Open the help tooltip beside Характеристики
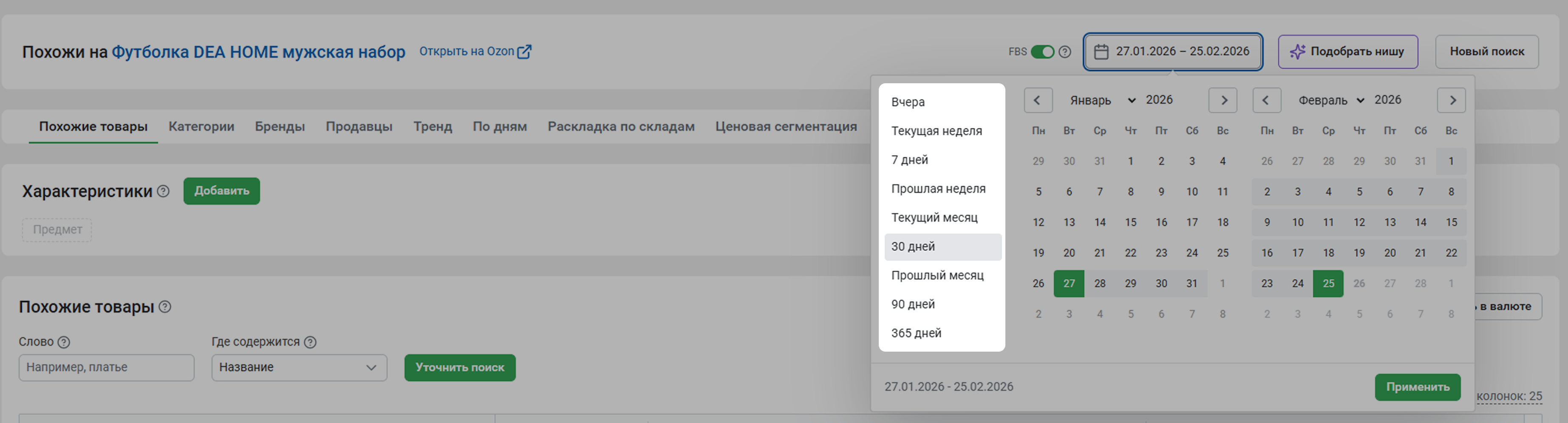The image size is (1568, 423). [x=163, y=191]
